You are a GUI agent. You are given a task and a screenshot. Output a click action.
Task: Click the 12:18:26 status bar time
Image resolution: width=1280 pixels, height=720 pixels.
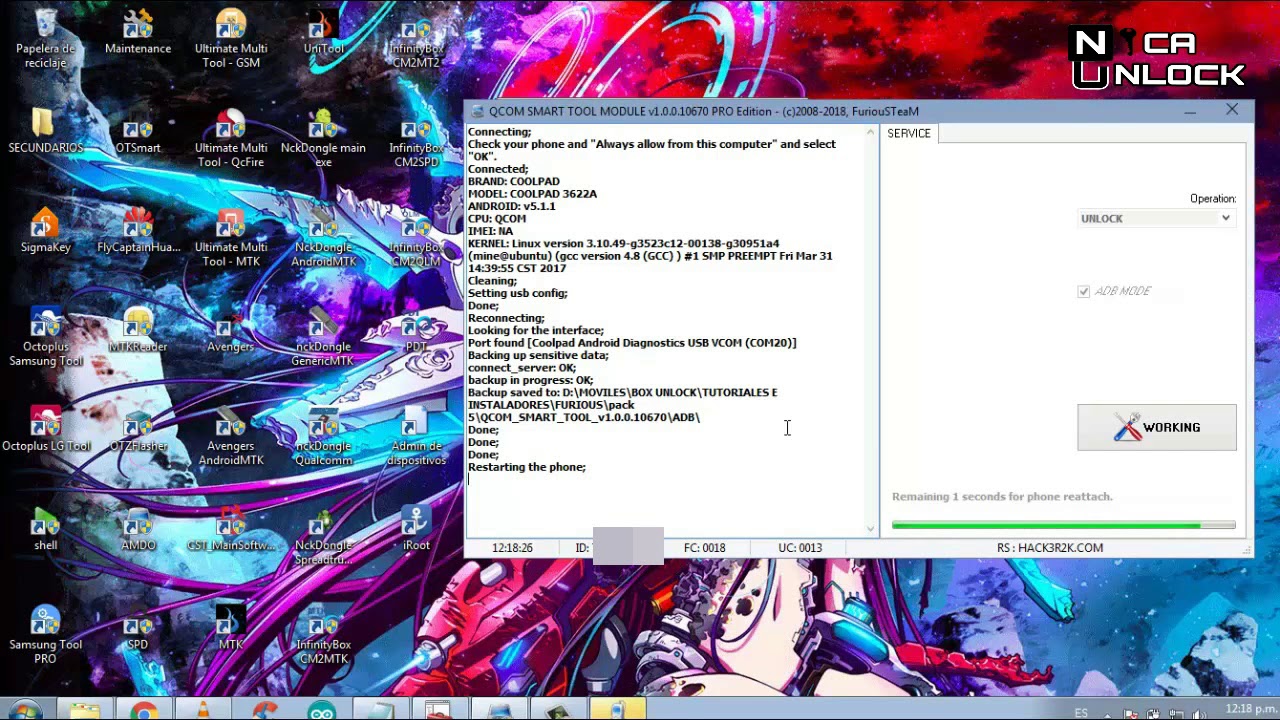tap(512, 548)
